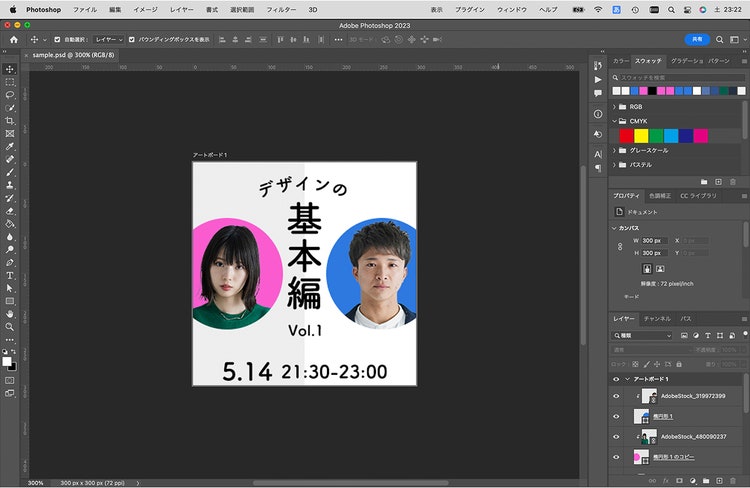Select the sample.psd document tab
This screenshot has height=488, width=750.
pos(73,55)
